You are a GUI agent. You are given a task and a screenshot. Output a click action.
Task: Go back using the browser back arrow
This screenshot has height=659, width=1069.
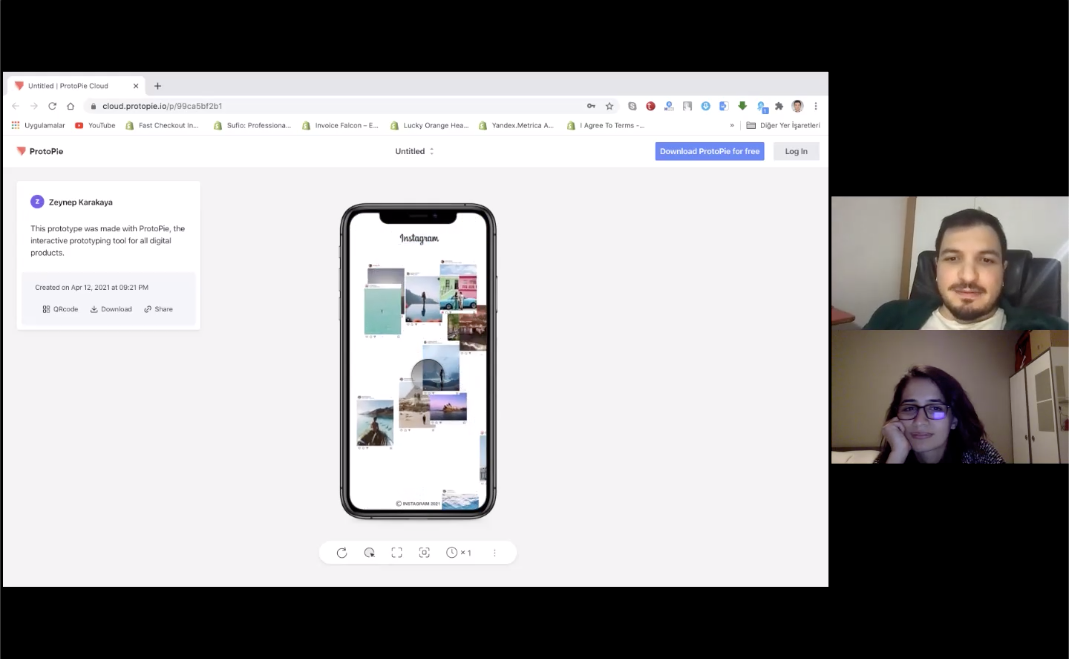(16, 106)
